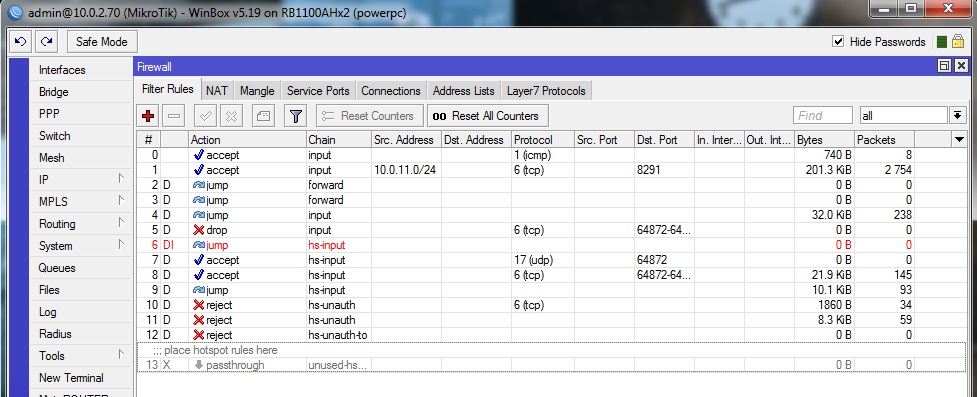Sort by the Src. Address column header
The image size is (977, 397).
406,140
